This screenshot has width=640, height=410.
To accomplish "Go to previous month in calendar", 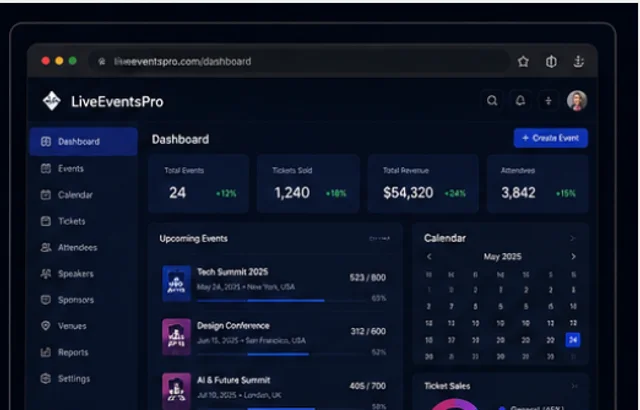I will [429, 257].
